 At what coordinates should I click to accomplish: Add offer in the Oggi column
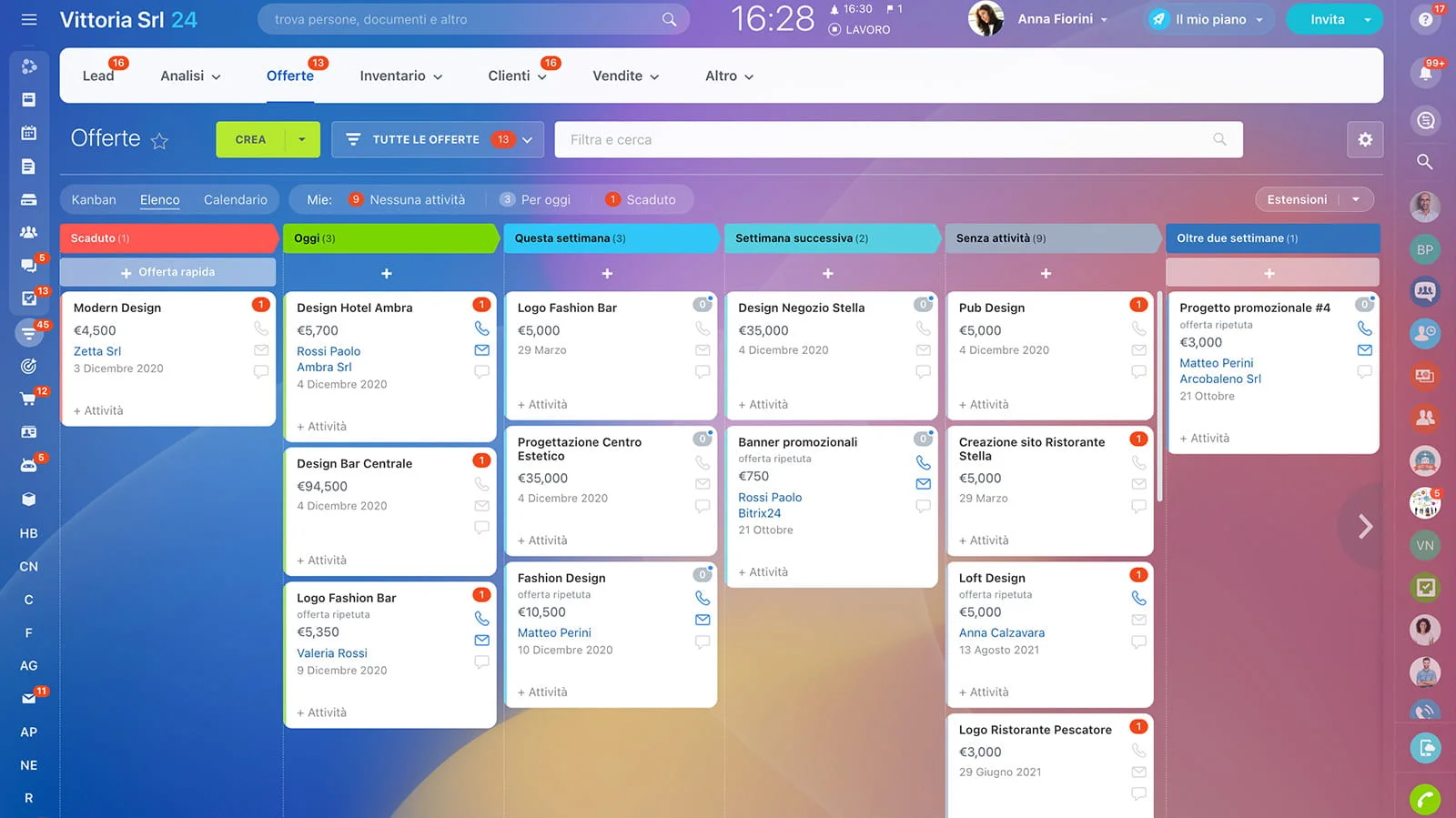click(x=387, y=273)
